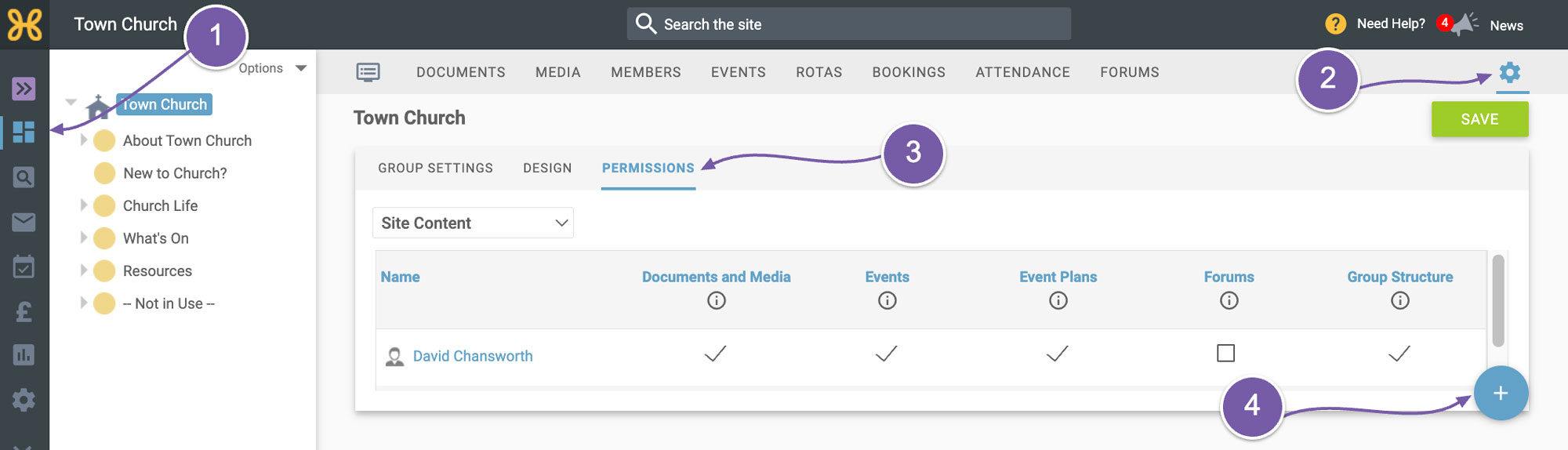This screenshot has height=450, width=1568.
Task: Click the Need Help question mark icon
Action: coord(1336,24)
